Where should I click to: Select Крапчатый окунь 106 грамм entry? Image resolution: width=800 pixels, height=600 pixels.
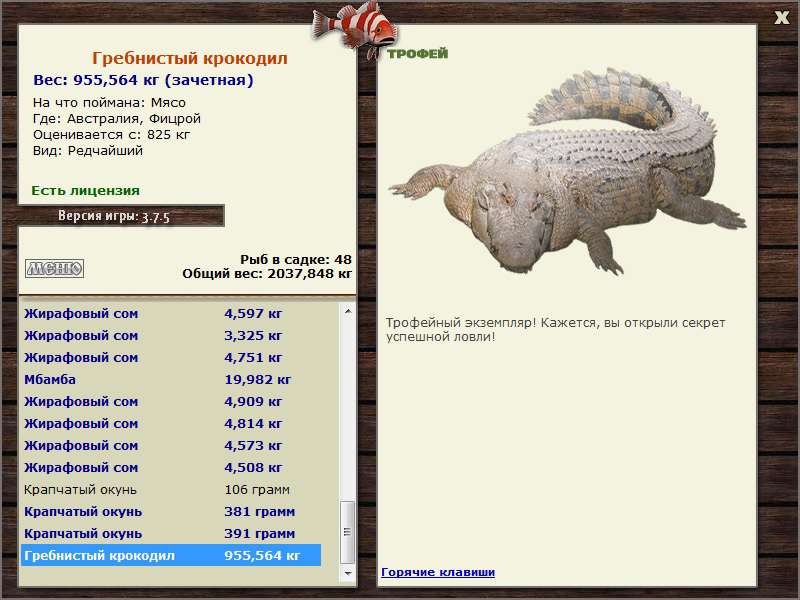(x=171, y=490)
